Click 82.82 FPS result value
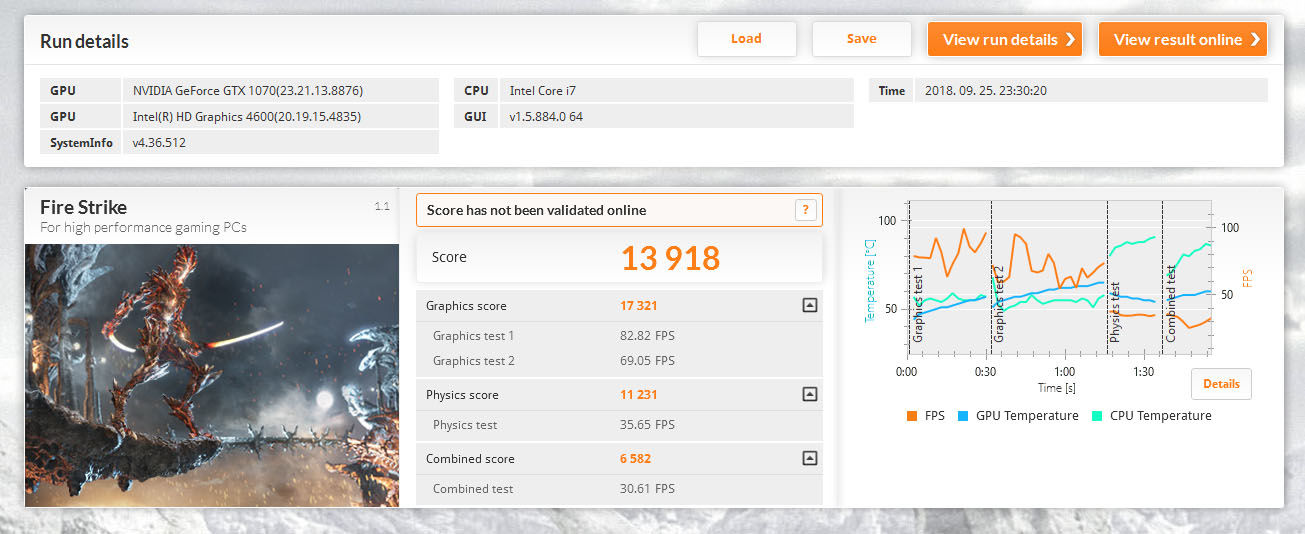Image resolution: width=1305 pixels, height=534 pixels. coord(647,336)
